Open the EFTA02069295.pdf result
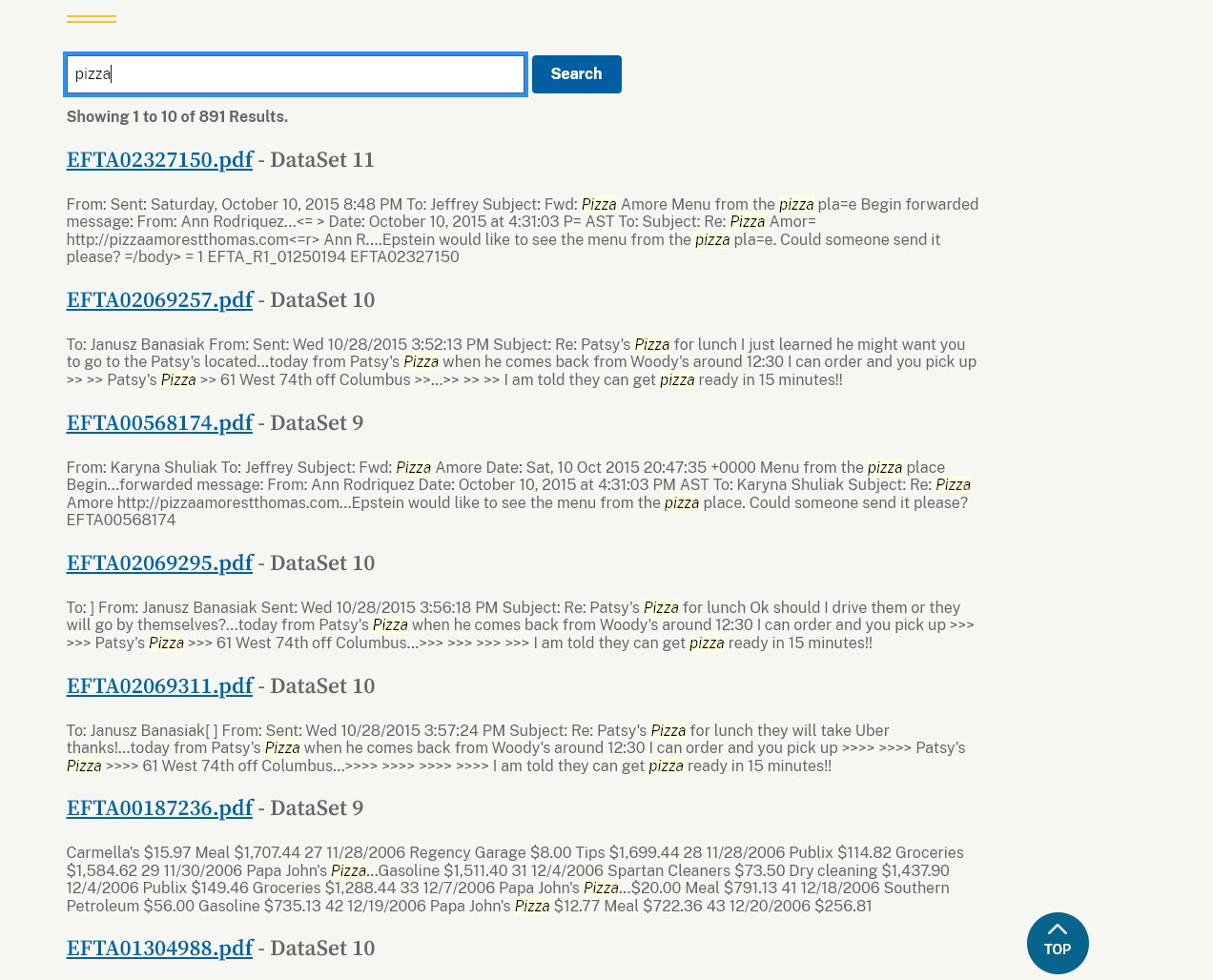The height and width of the screenshot is (980, 1213). click(x=159, y=563)
